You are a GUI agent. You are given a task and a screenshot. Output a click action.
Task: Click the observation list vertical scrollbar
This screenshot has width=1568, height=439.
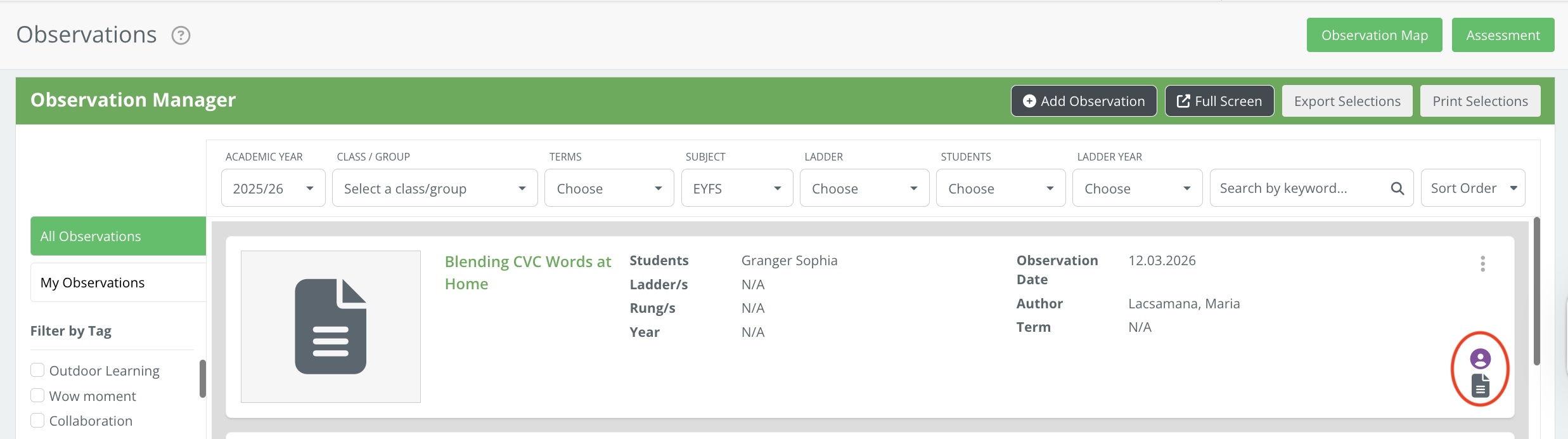[1536, 292]
